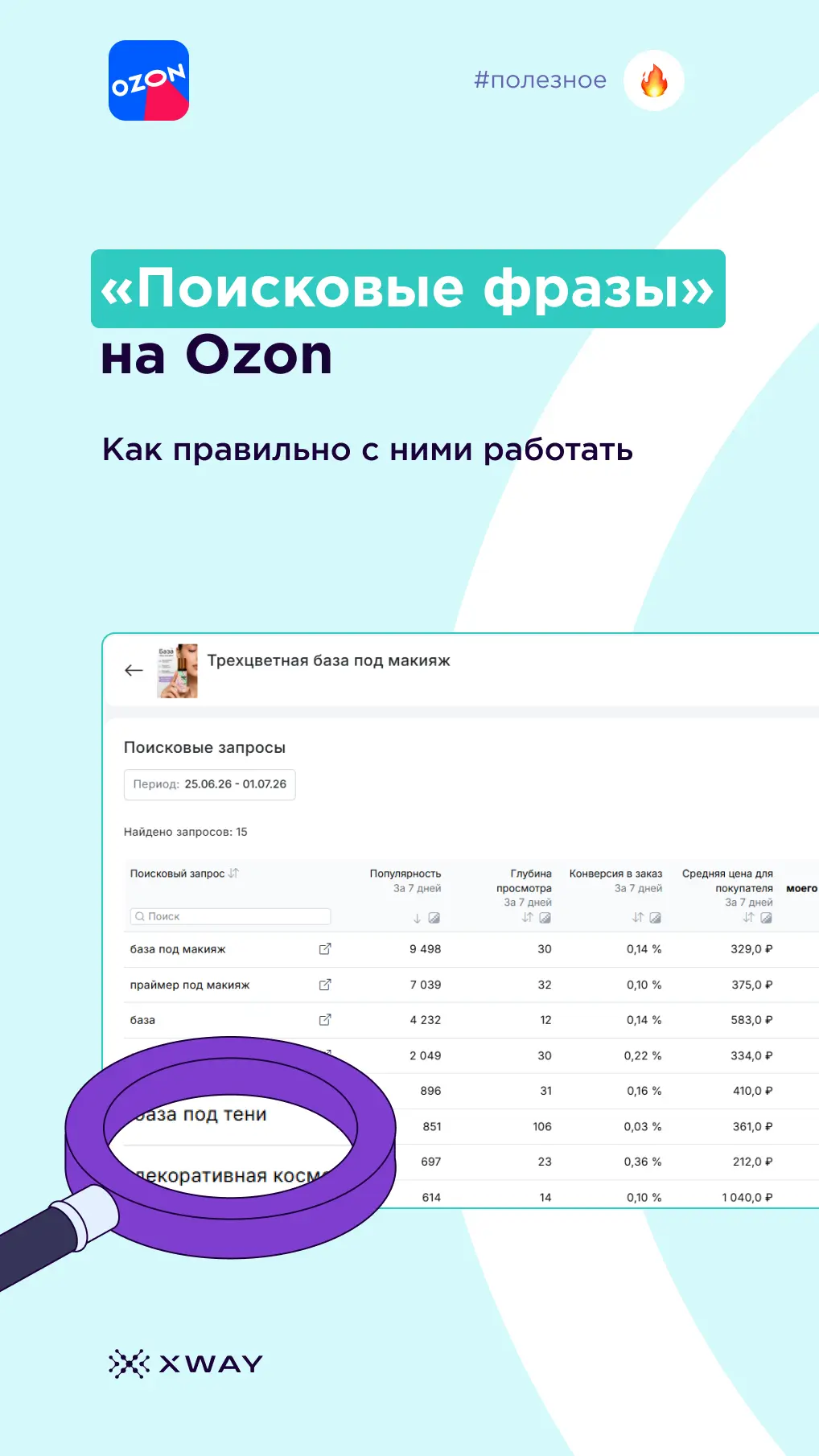Select the query text праймер под макияж

pos(190,985)
